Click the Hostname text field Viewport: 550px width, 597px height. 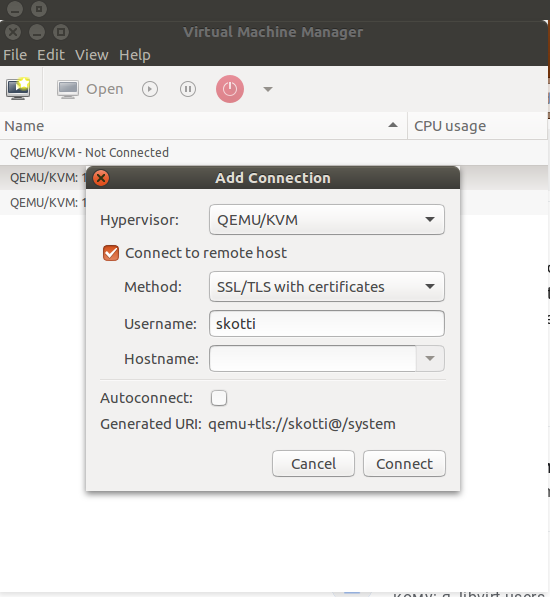point(312,358)
